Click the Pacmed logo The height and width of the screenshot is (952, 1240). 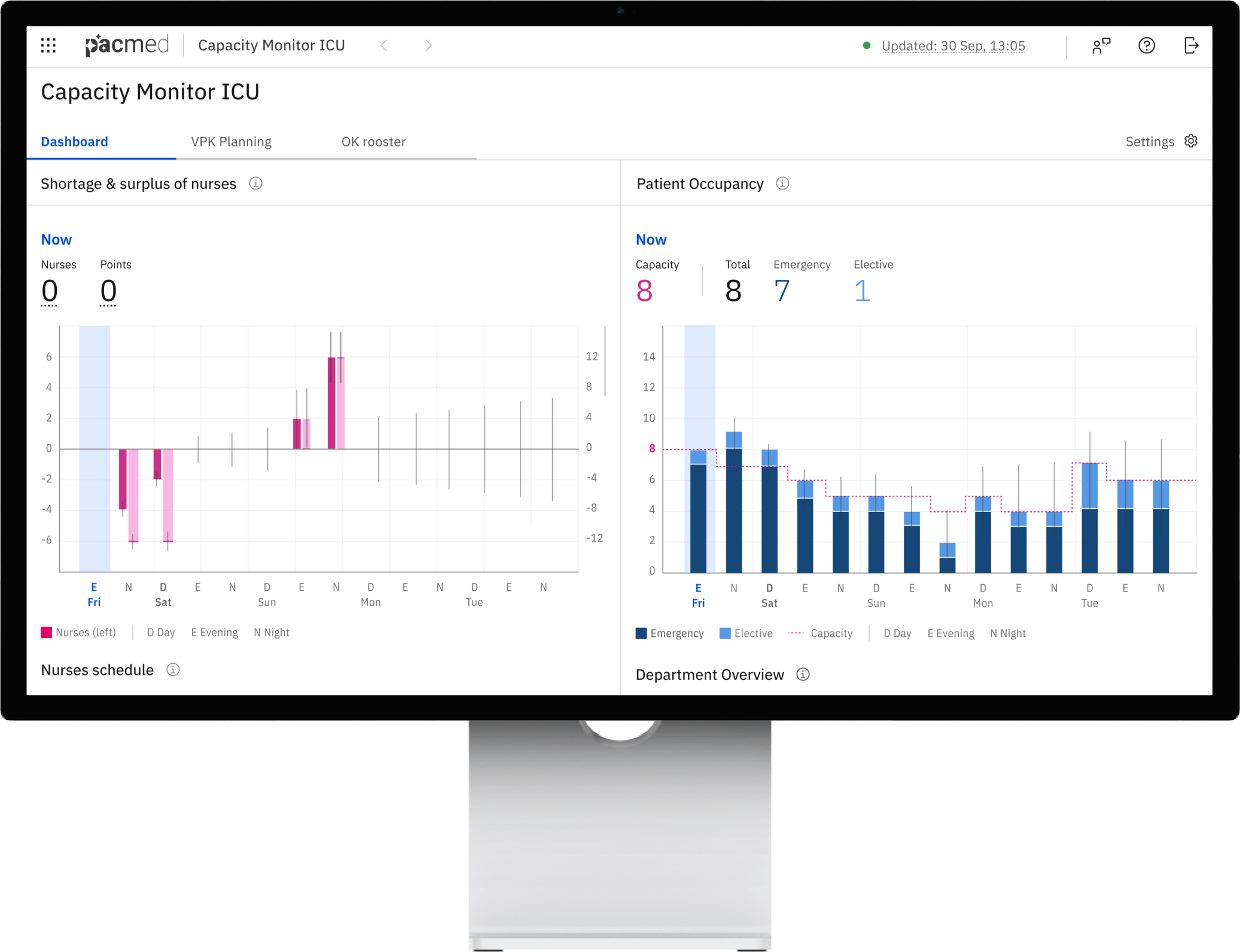(x=127, y=45)
